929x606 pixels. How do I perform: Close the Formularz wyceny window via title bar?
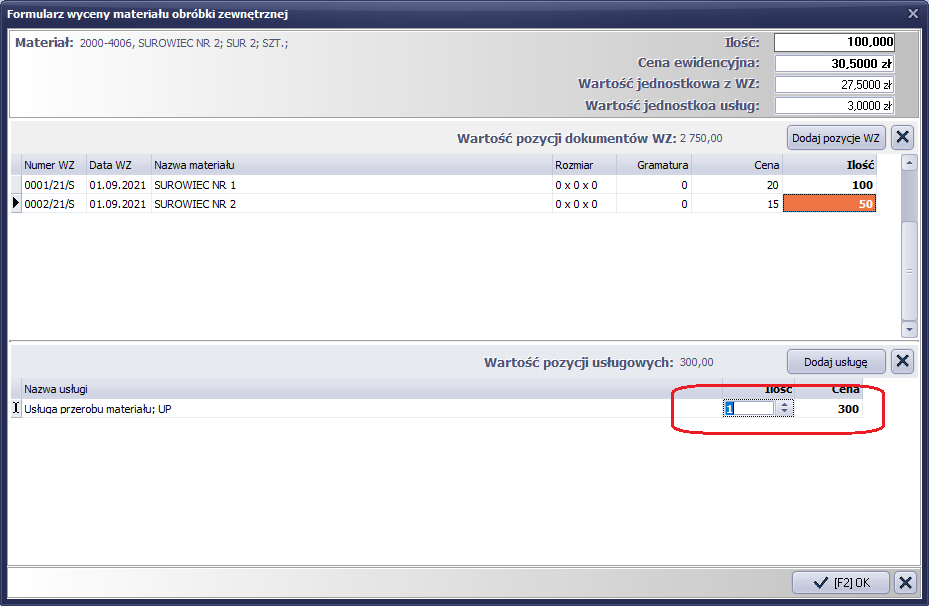(912, 13)
